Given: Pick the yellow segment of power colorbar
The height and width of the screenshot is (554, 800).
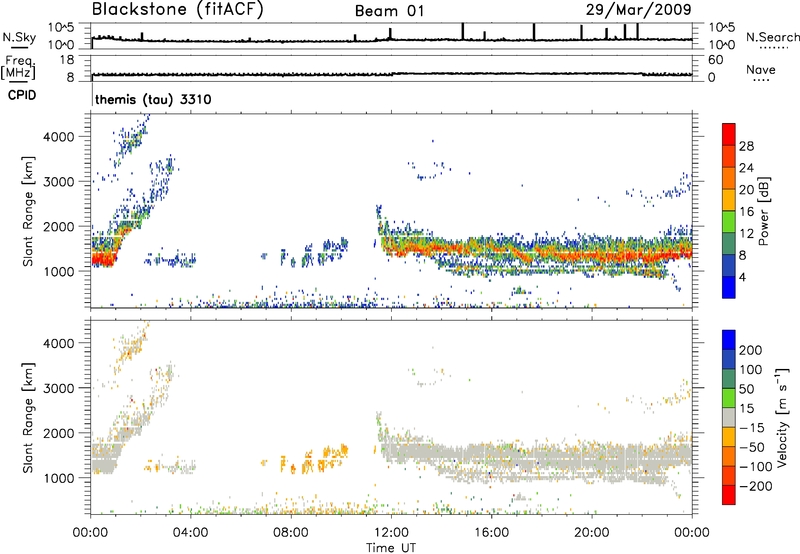Looking at the screenshot, I should point(729,200).
